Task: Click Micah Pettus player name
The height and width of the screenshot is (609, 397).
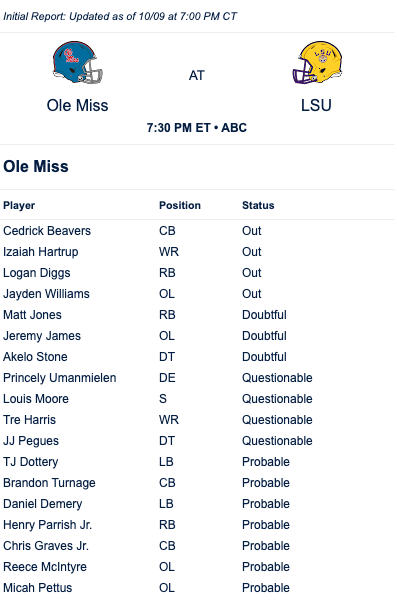Action: tap(38, 588)
